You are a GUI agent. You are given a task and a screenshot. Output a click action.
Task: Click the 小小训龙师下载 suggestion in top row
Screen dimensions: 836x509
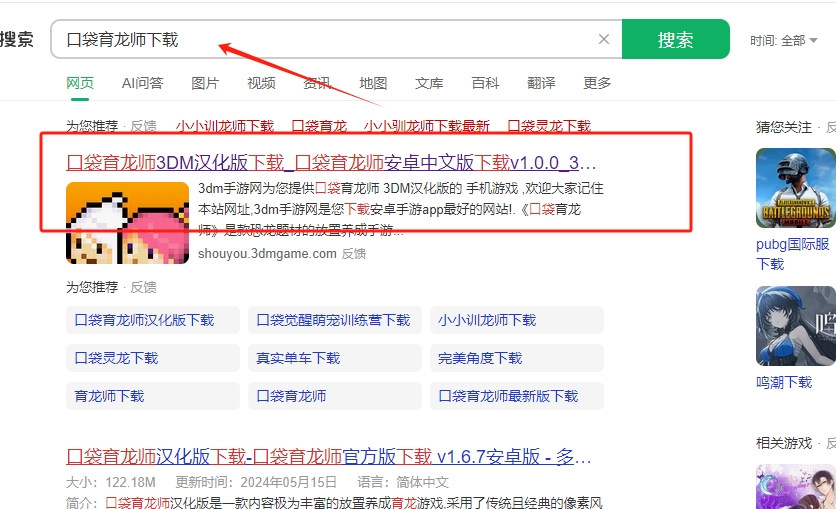224,126
